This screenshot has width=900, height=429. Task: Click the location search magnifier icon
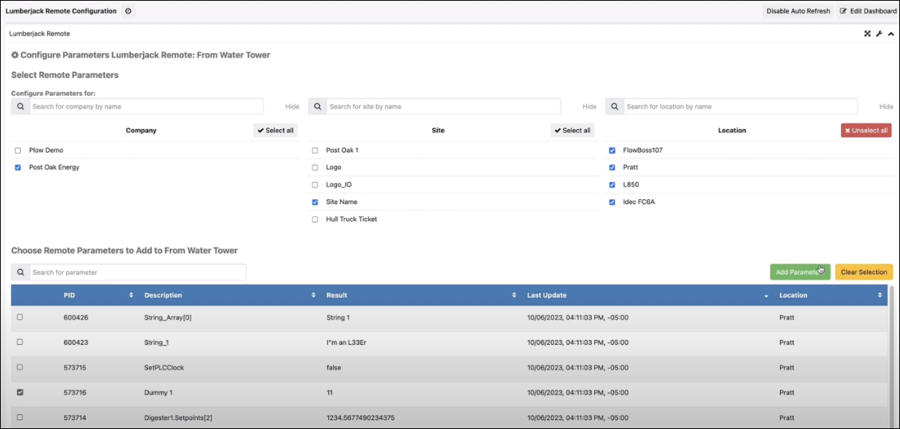pos(614,106)
